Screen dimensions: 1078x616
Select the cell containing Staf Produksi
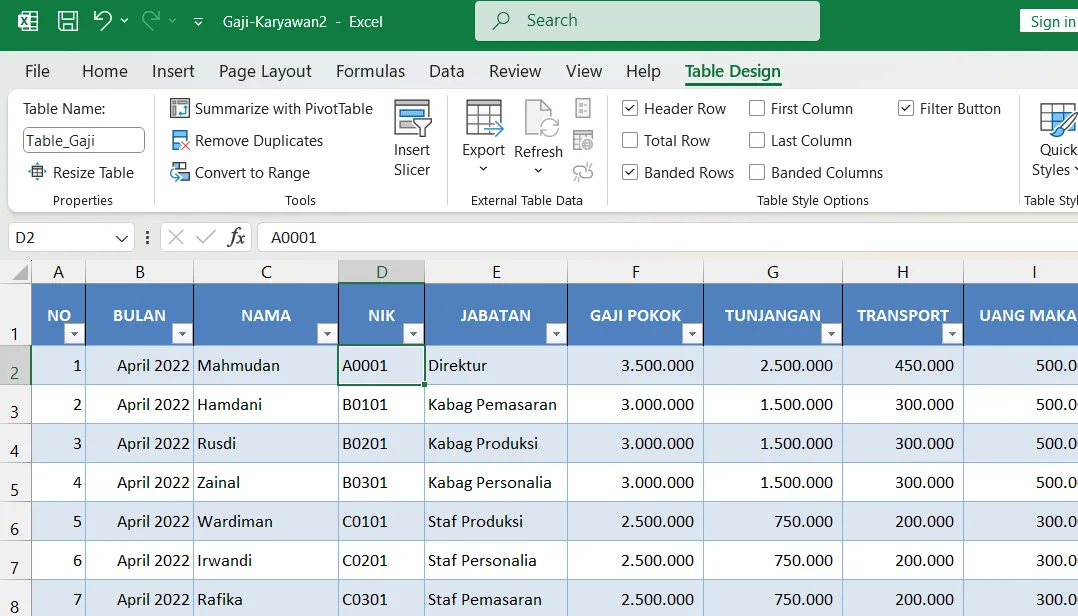pyautogui.click(x=496, y=521)
